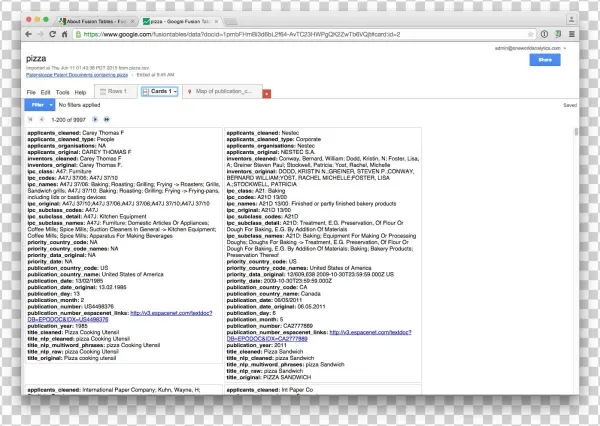Image resolution: width=600 pixels, height=426 pixels.
Task: Open the Cards 1 tab dropdown arrow
Action: pyautogui.click(x=175, y=92)
